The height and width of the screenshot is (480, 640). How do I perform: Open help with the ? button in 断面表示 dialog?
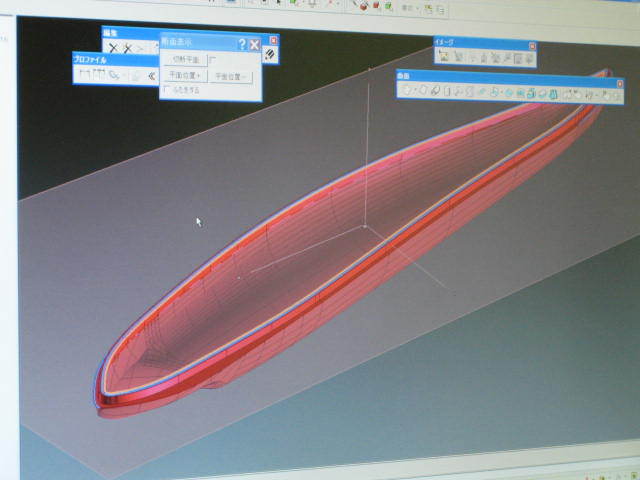click(x=242, y=44)
